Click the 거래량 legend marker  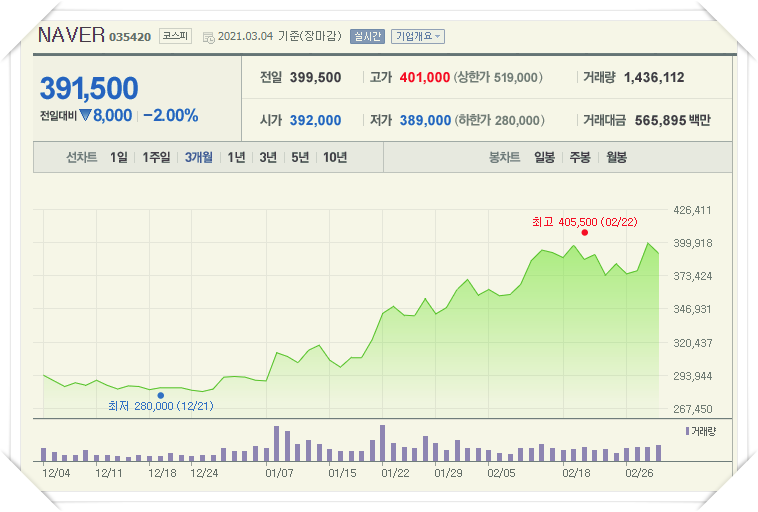click(687, 431)
